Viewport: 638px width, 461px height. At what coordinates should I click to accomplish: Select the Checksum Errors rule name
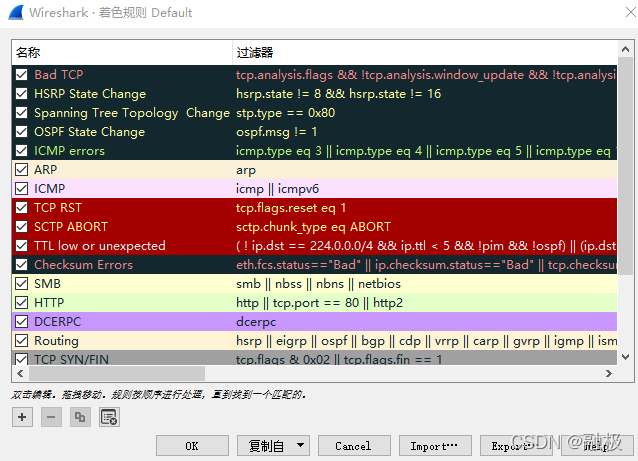point(83,264)
